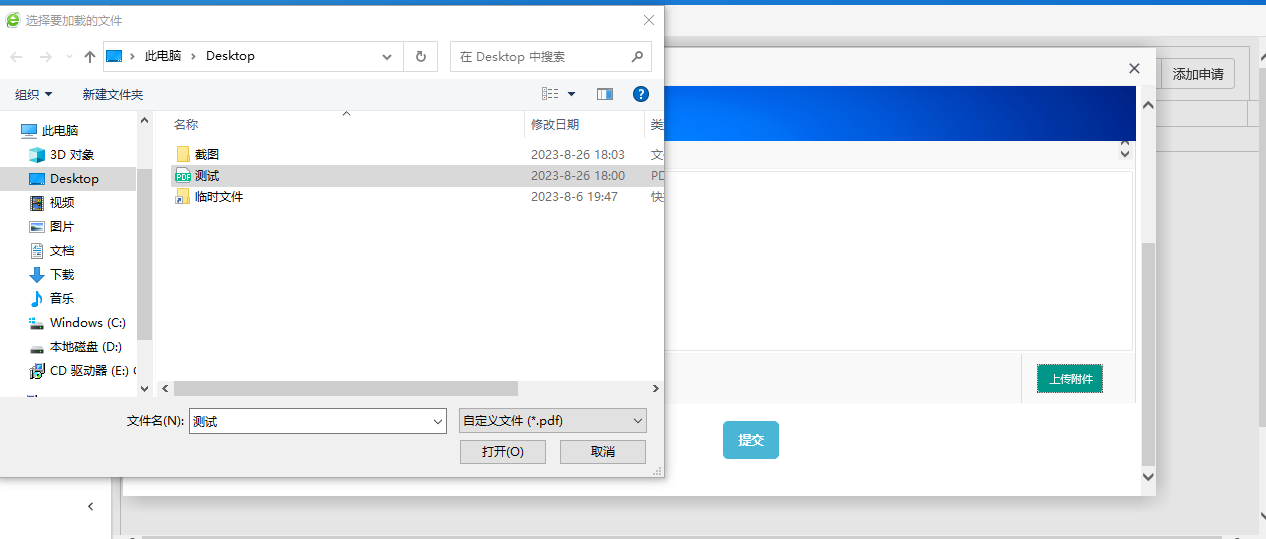Open the help question mark icon
This screenshot has width=1266, height=539.
[641, 94]
